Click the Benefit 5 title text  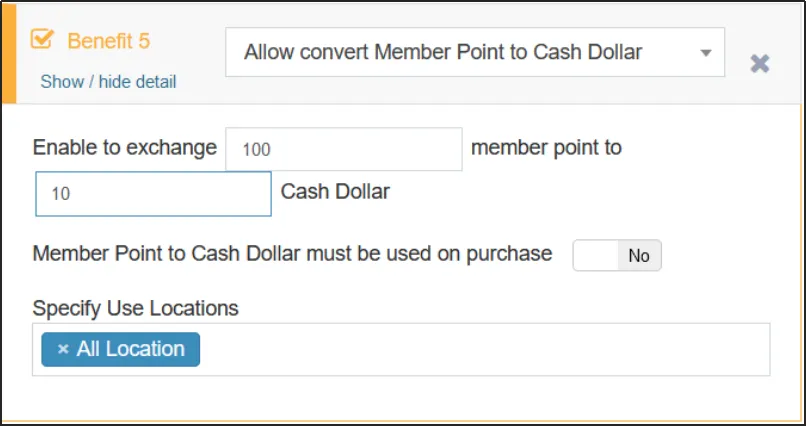108,41
